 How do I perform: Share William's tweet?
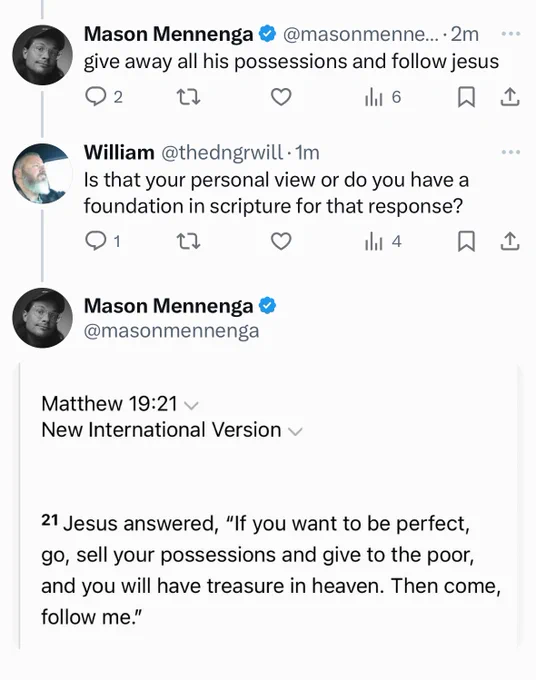[x=510, y=241]
